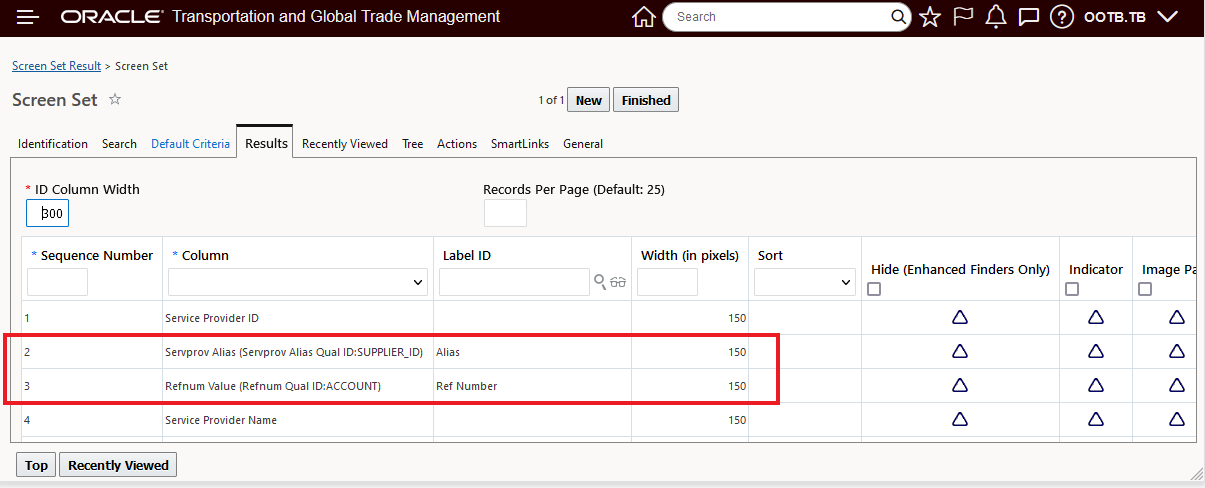
Task: Click Hide triangle for Service Provider Name row
Action: click(960, 420)
